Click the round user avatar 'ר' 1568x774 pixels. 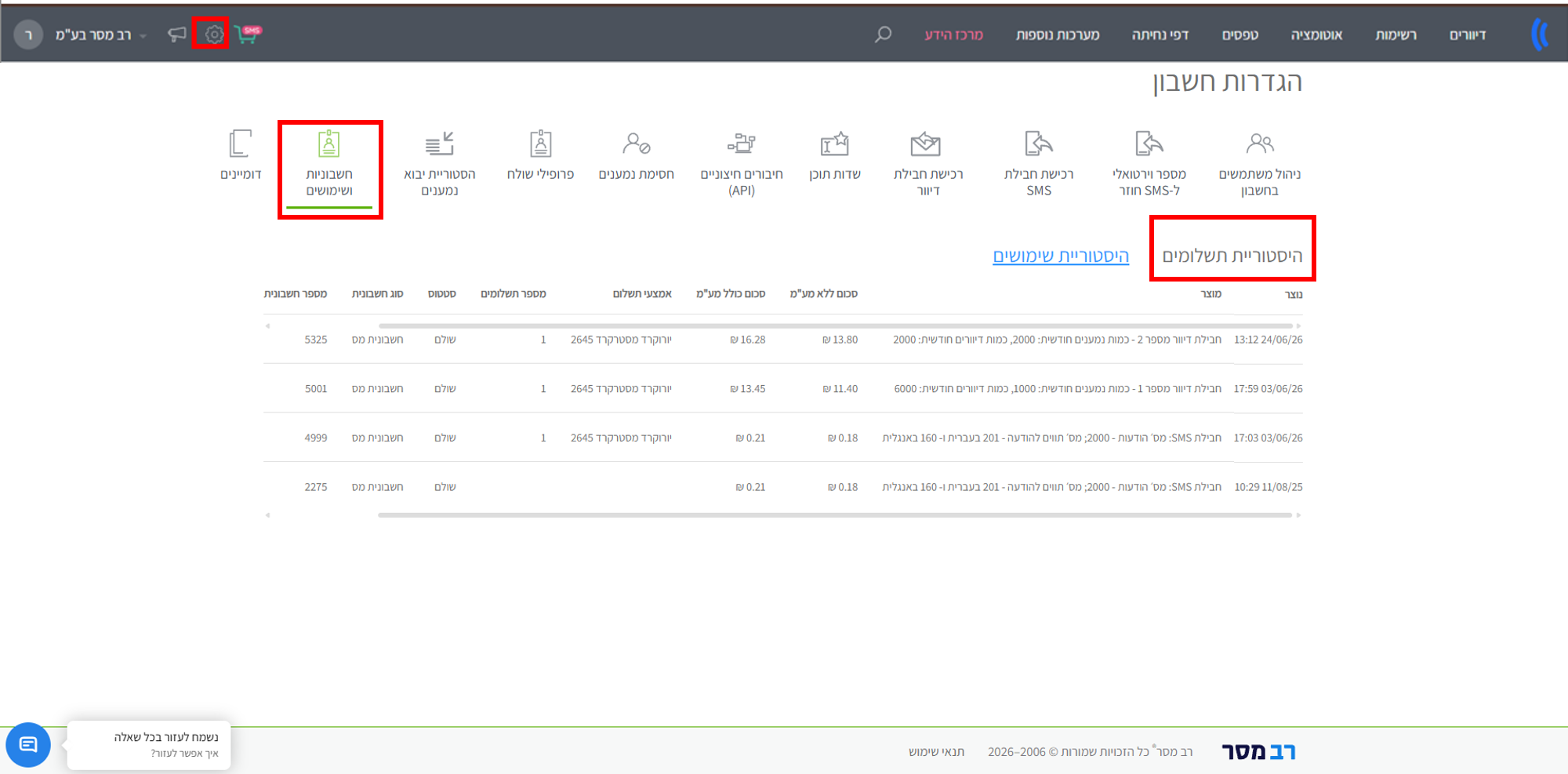tap(28, 35)
